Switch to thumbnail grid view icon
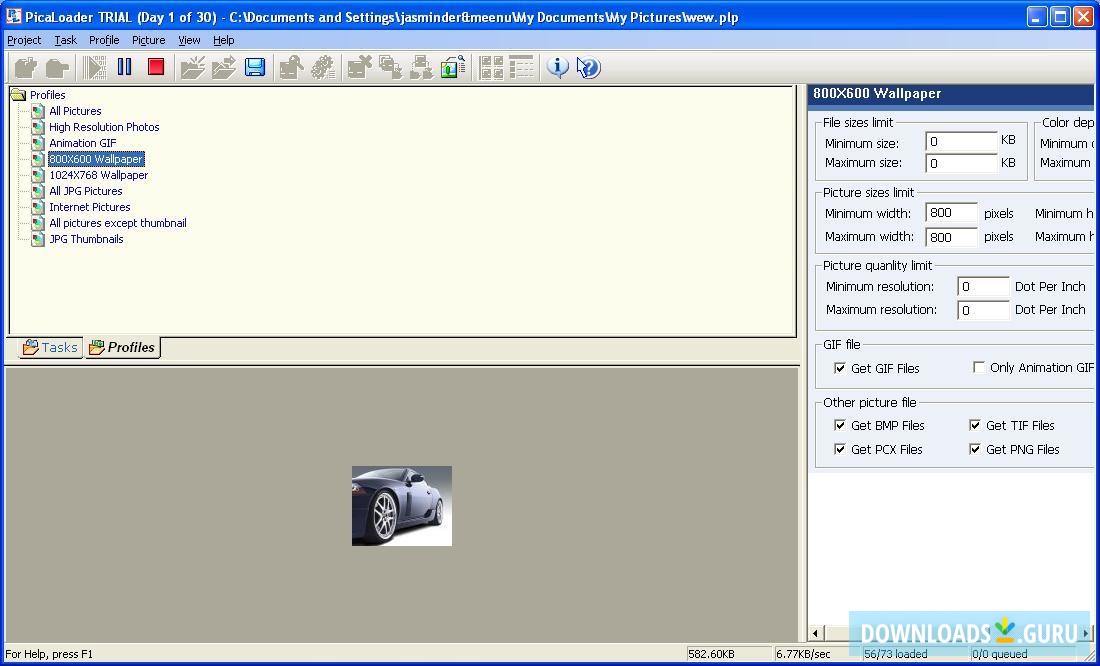This screenshot has height=666, width=1100. tap(491, 67)
